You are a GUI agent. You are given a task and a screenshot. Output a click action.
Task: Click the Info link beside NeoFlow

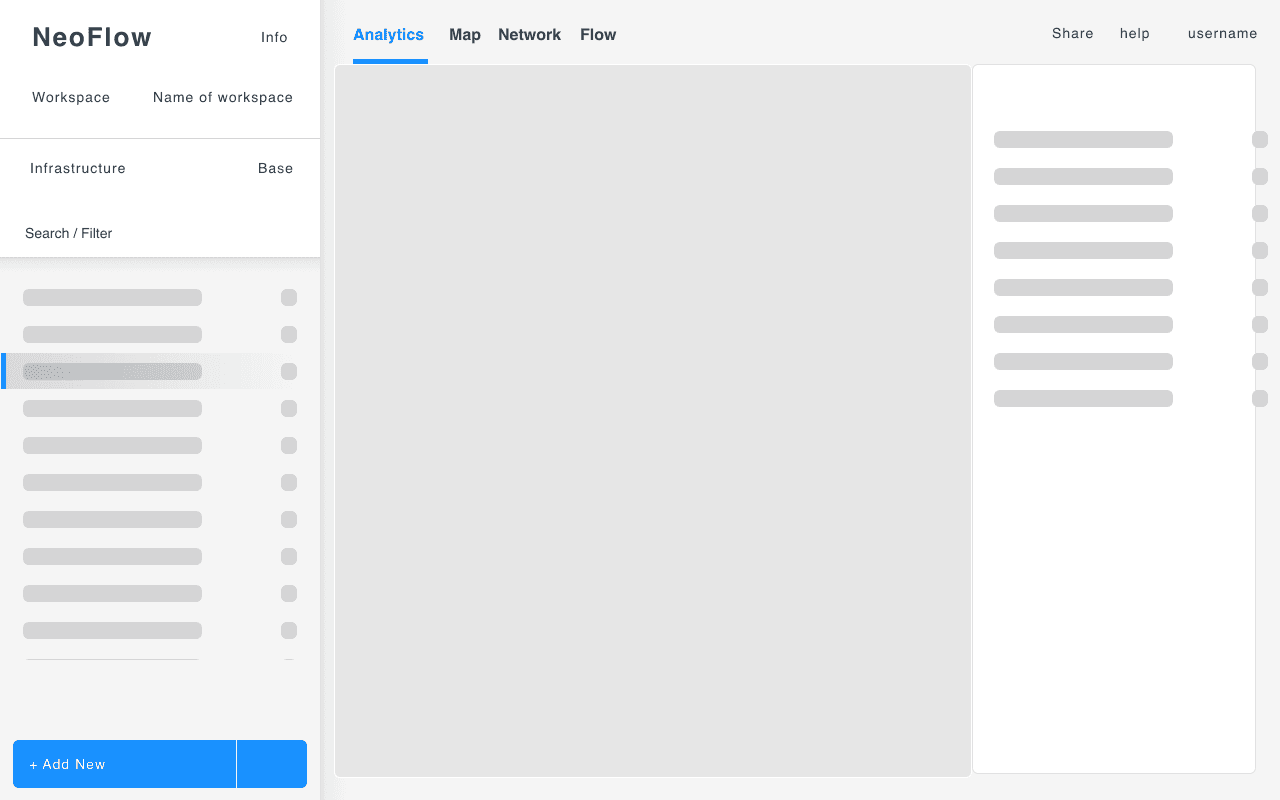(274, 37)
